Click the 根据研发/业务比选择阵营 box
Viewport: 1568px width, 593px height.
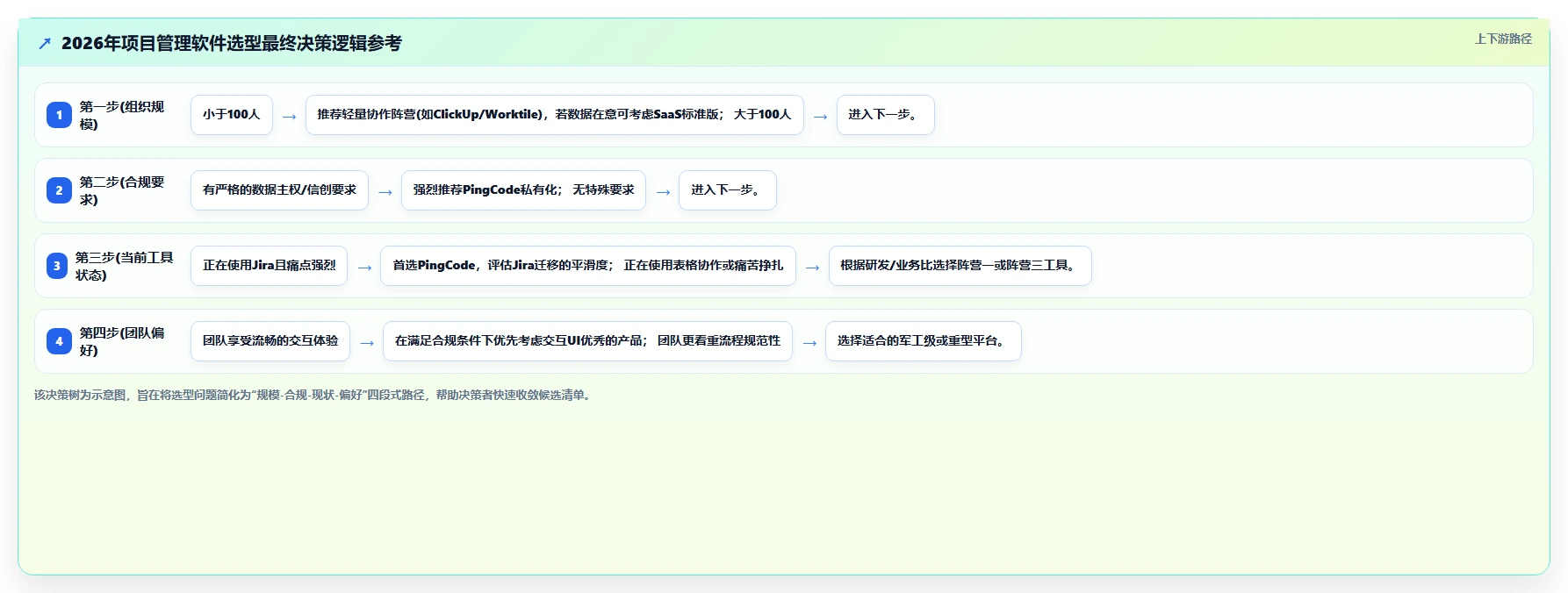(x=960, y=266)
